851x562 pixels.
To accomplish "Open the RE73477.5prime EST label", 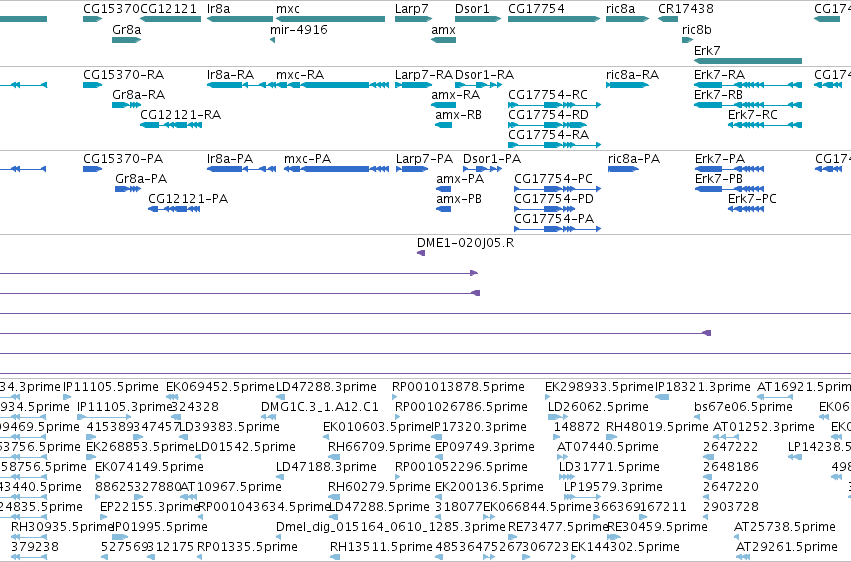I will point(558,527).
